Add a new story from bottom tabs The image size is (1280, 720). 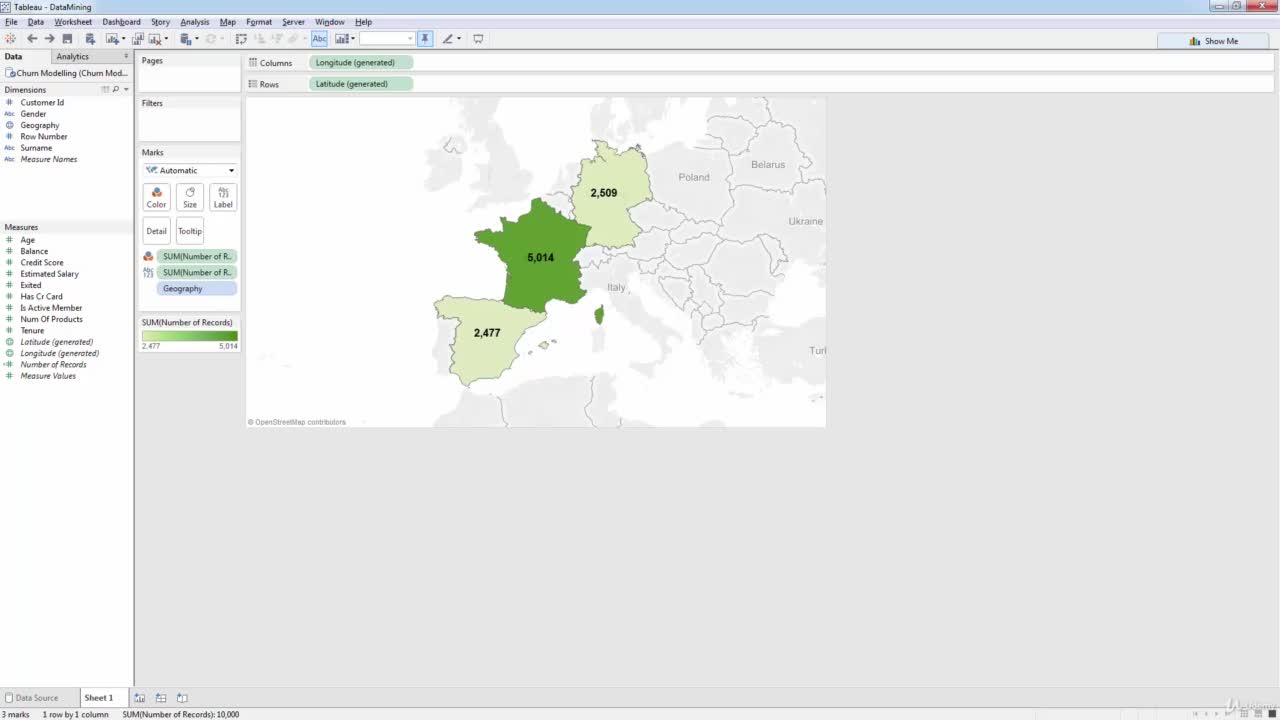click(182, 698)
